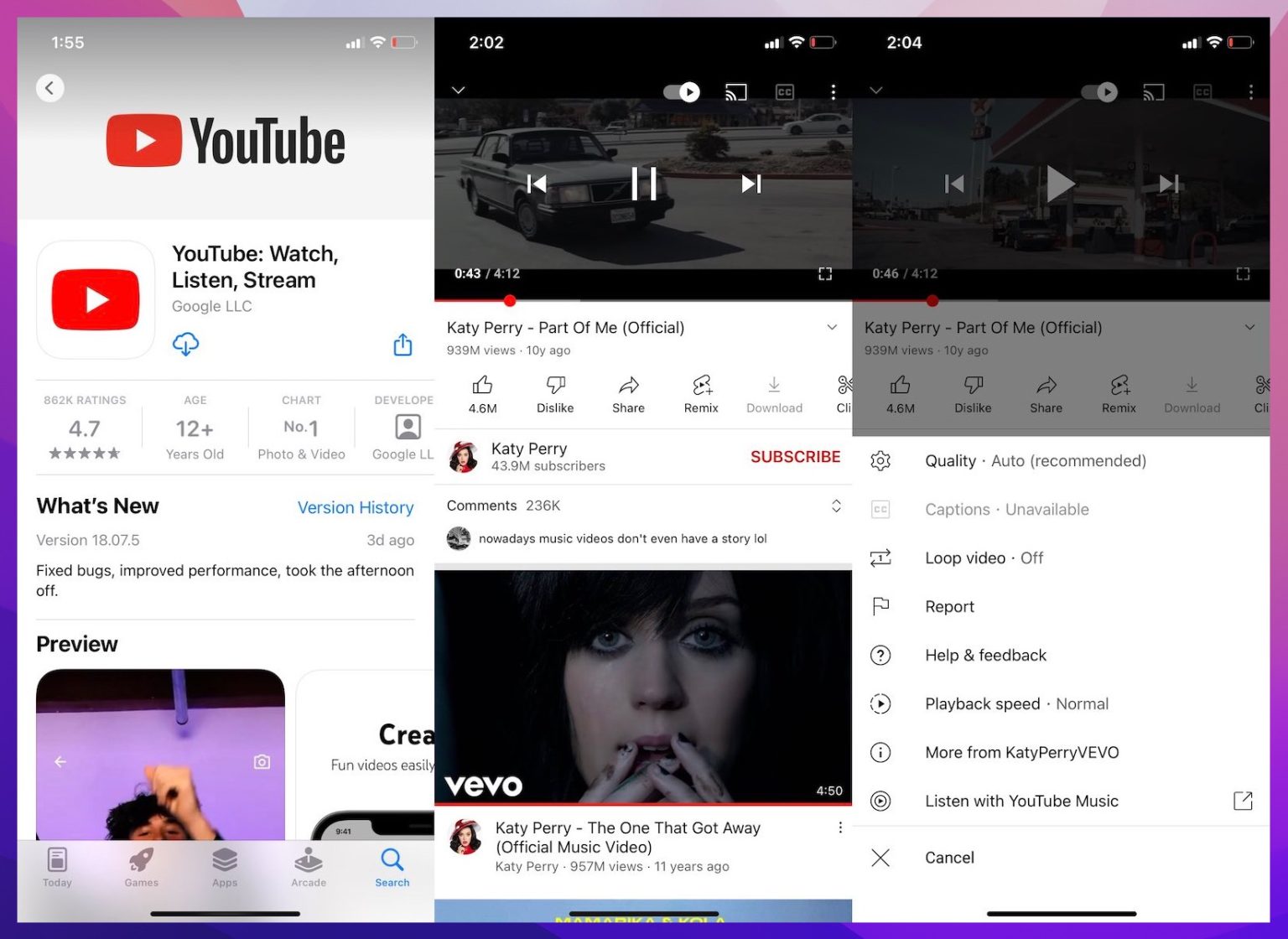Collapse the video description chevron
This screenshot has width=1288, height=939.
831,327
